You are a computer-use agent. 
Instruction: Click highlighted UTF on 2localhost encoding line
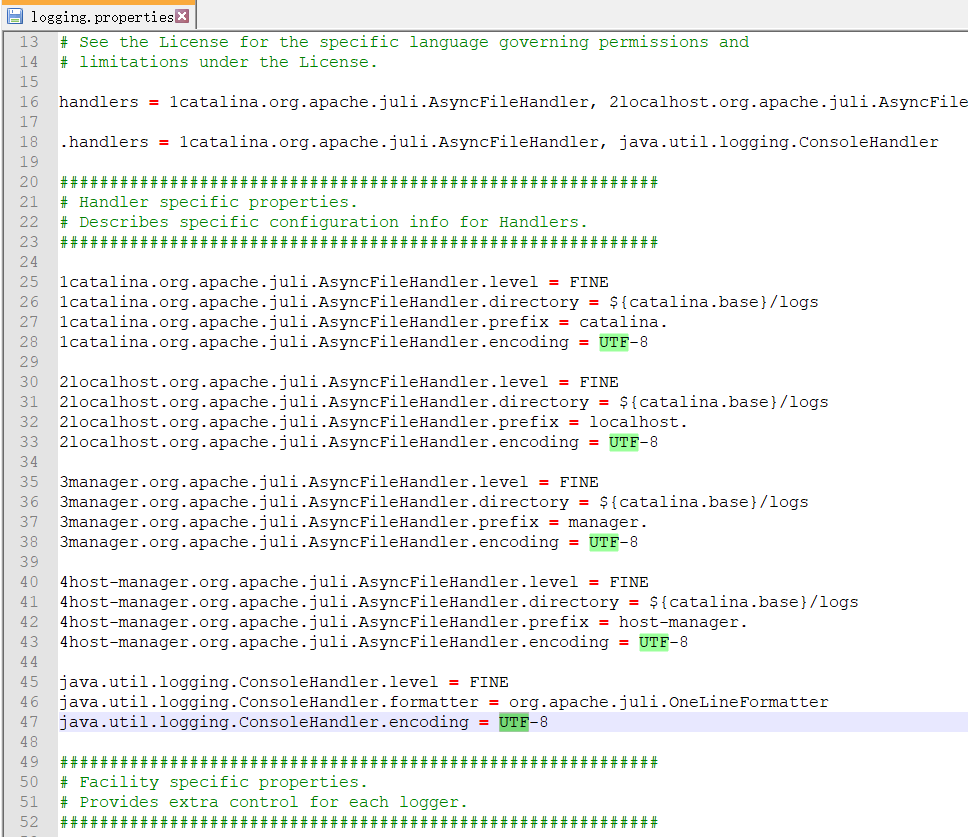coord(624,442)
